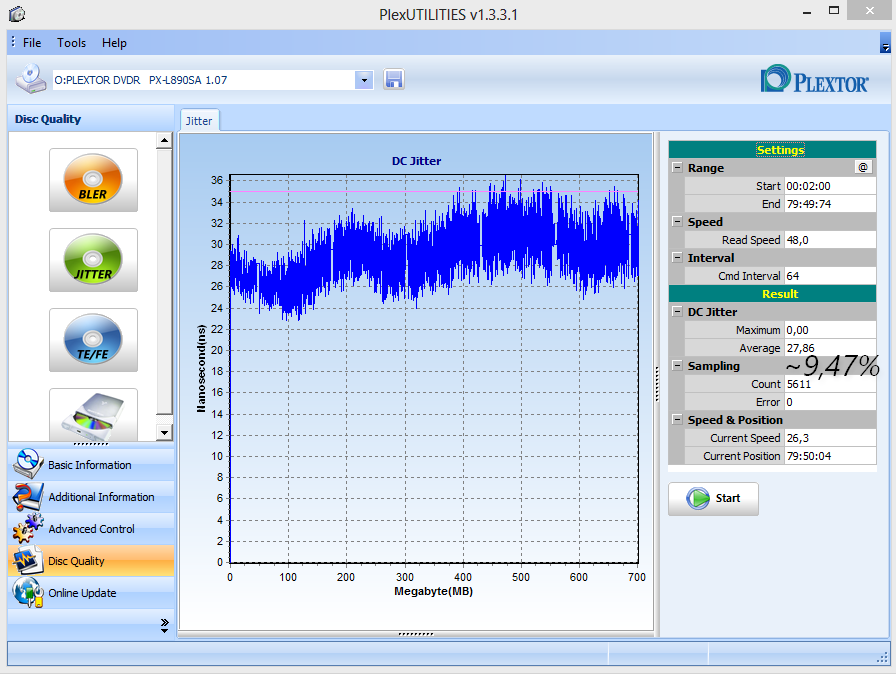The height and width of the screenshot is (674, 896).
Task: Collapse the Sampling result group
Action: click(677, 365)
